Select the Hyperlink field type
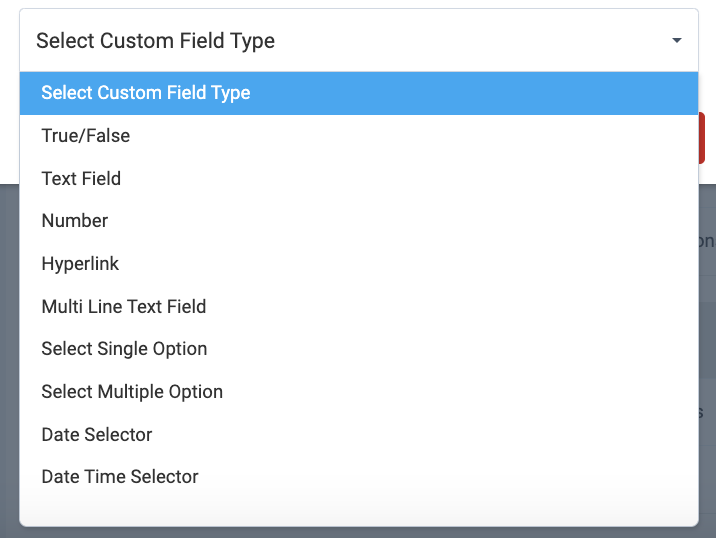The height and width of the screenshot is (538, 716). point(80,264)
